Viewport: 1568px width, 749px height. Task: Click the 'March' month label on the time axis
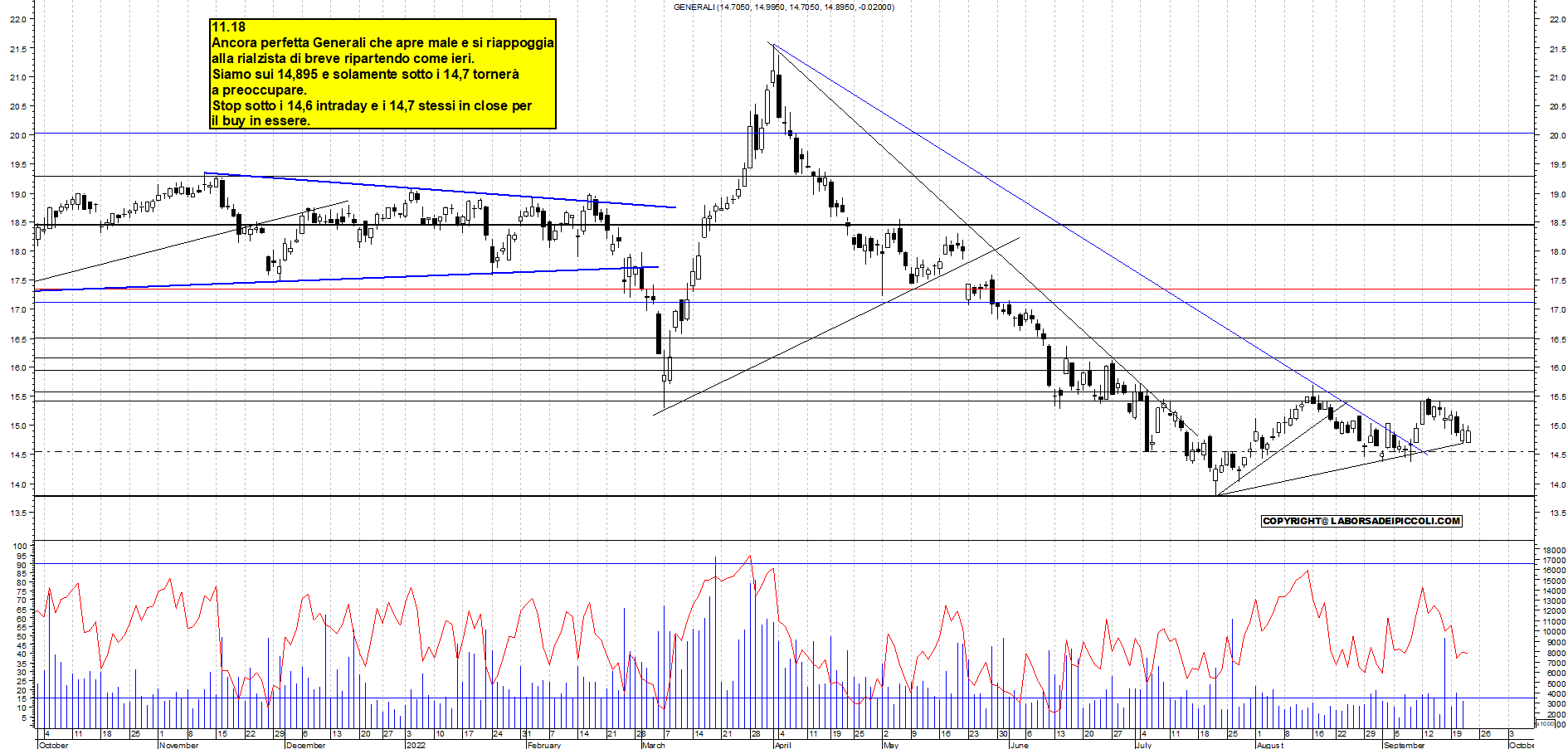click(x=654, y=745)
